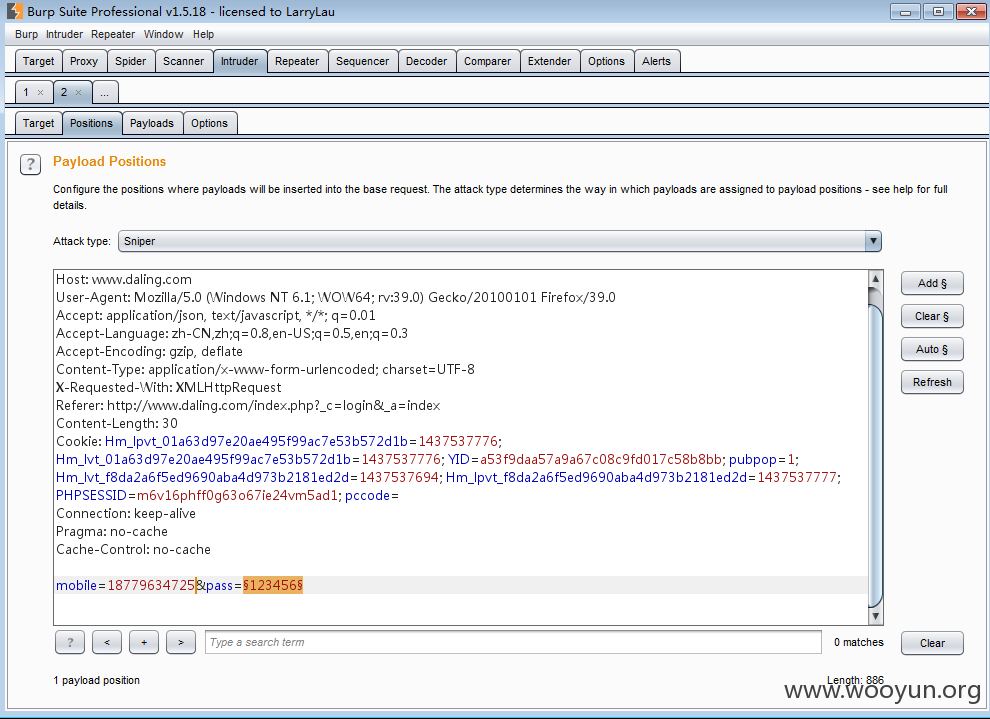Click the Host: www.daling.com line
The height and width of the screenshot is (719, 990).
pos(124,279)
